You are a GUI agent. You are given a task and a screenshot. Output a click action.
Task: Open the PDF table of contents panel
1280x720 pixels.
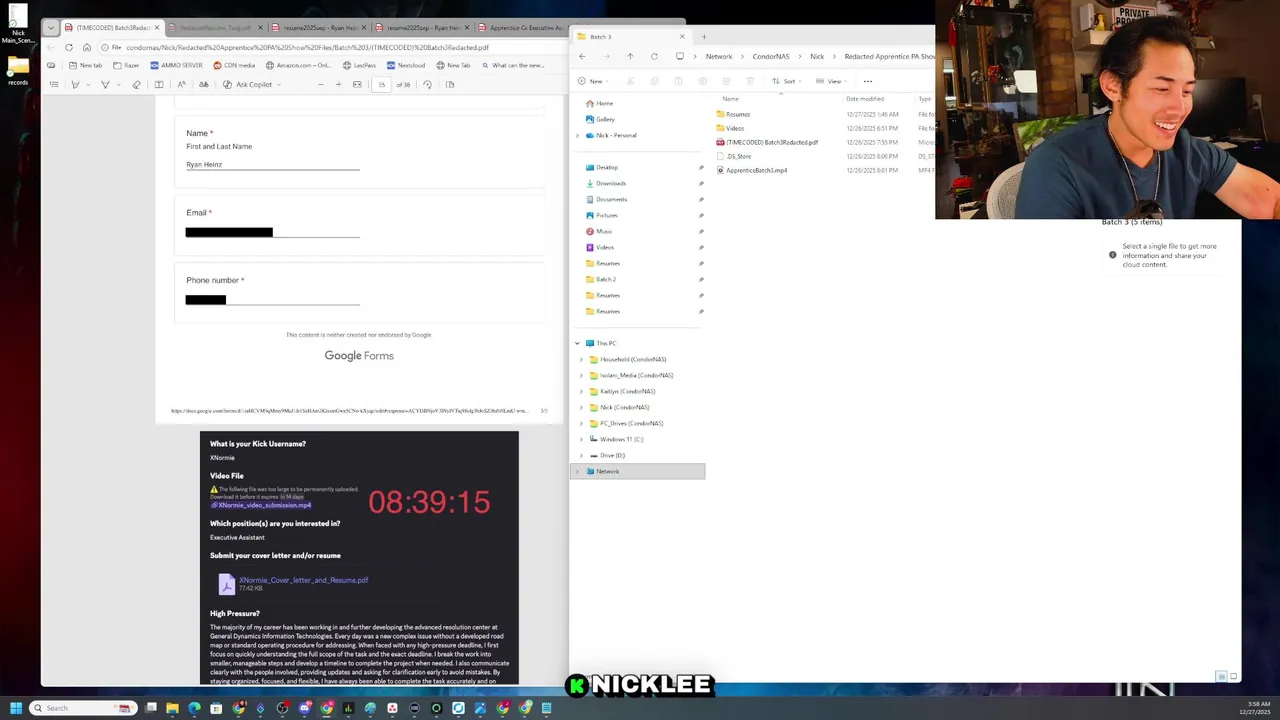click(54, 84)
